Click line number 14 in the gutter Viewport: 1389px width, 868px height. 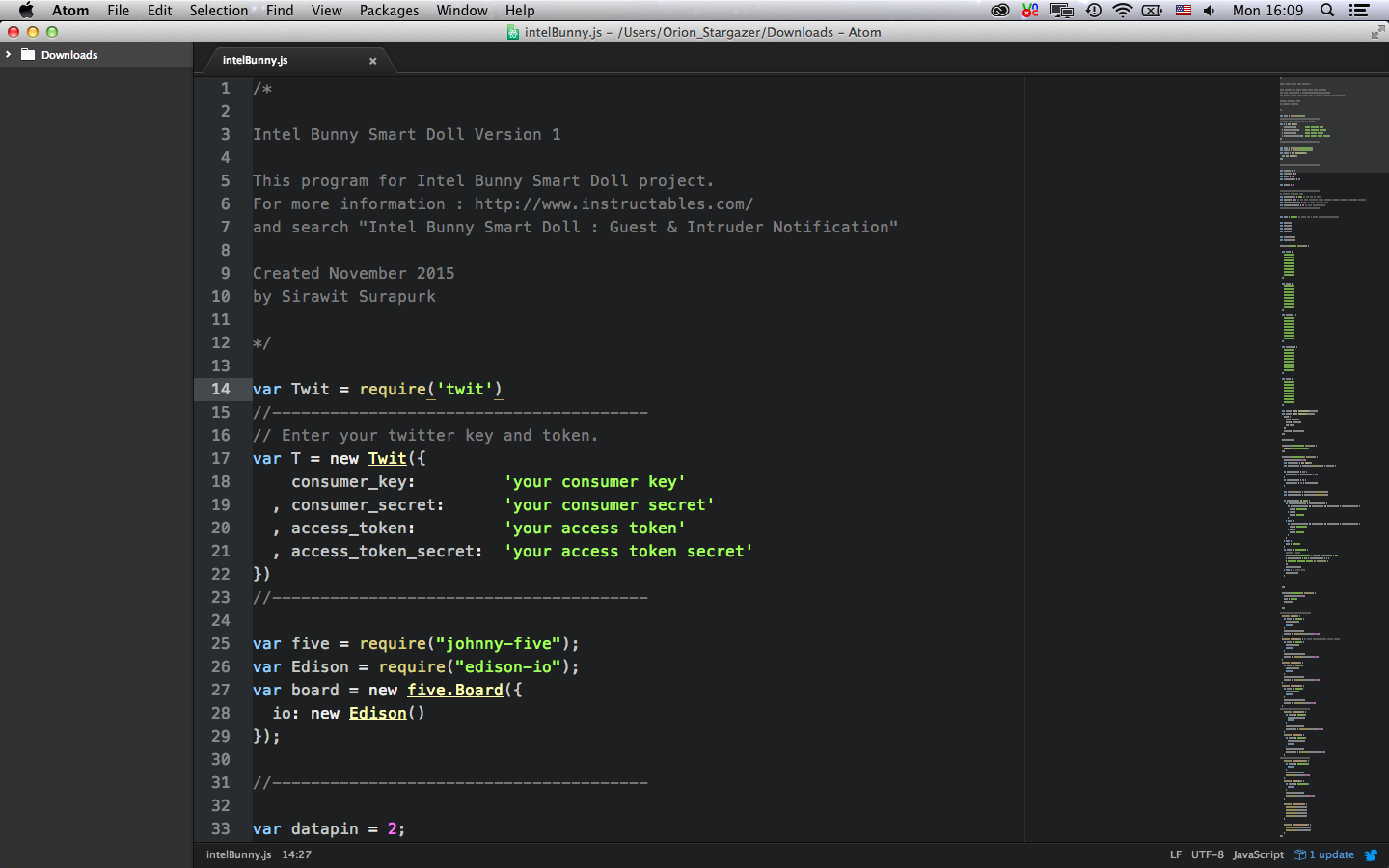click(221, 389)
